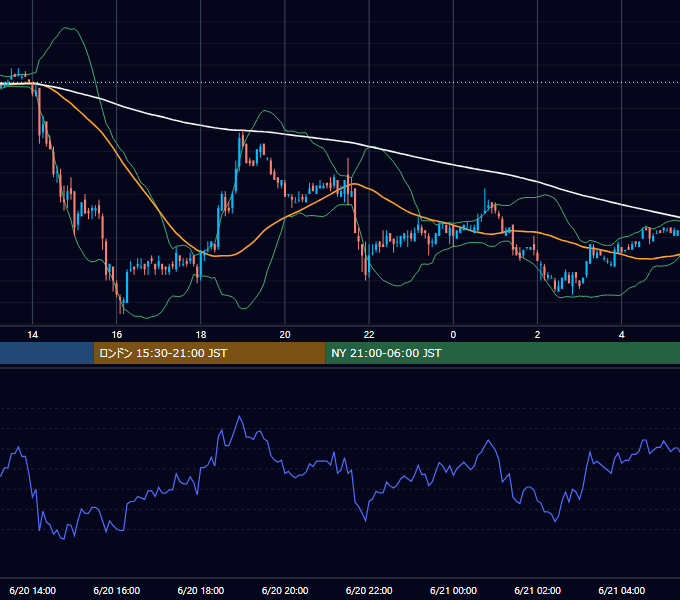Click the 14 hour axis label
Screen dimensions: 680x600
(x=33, y=335)
